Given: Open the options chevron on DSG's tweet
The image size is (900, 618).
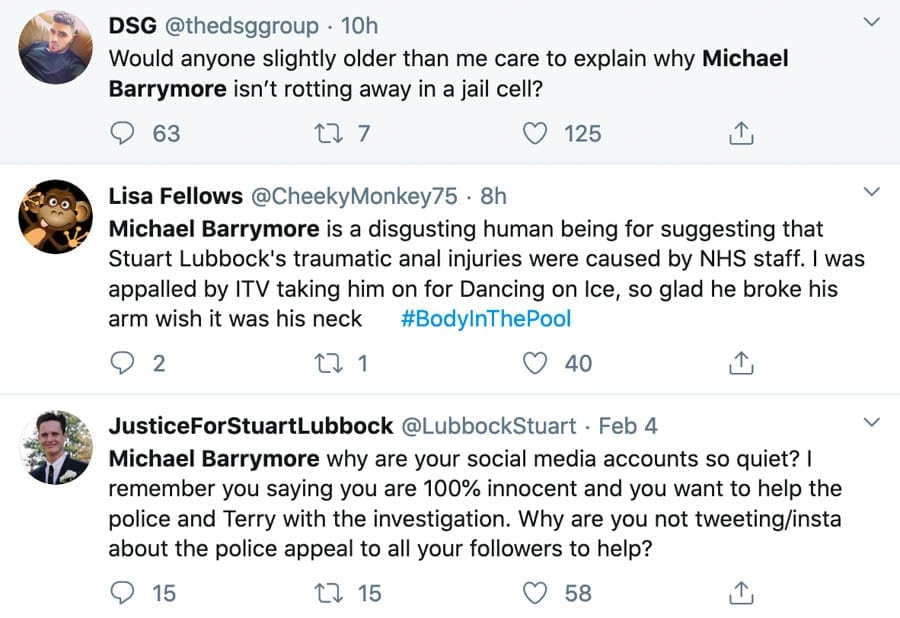Looking at the screenshot, I should click(871, 22).
